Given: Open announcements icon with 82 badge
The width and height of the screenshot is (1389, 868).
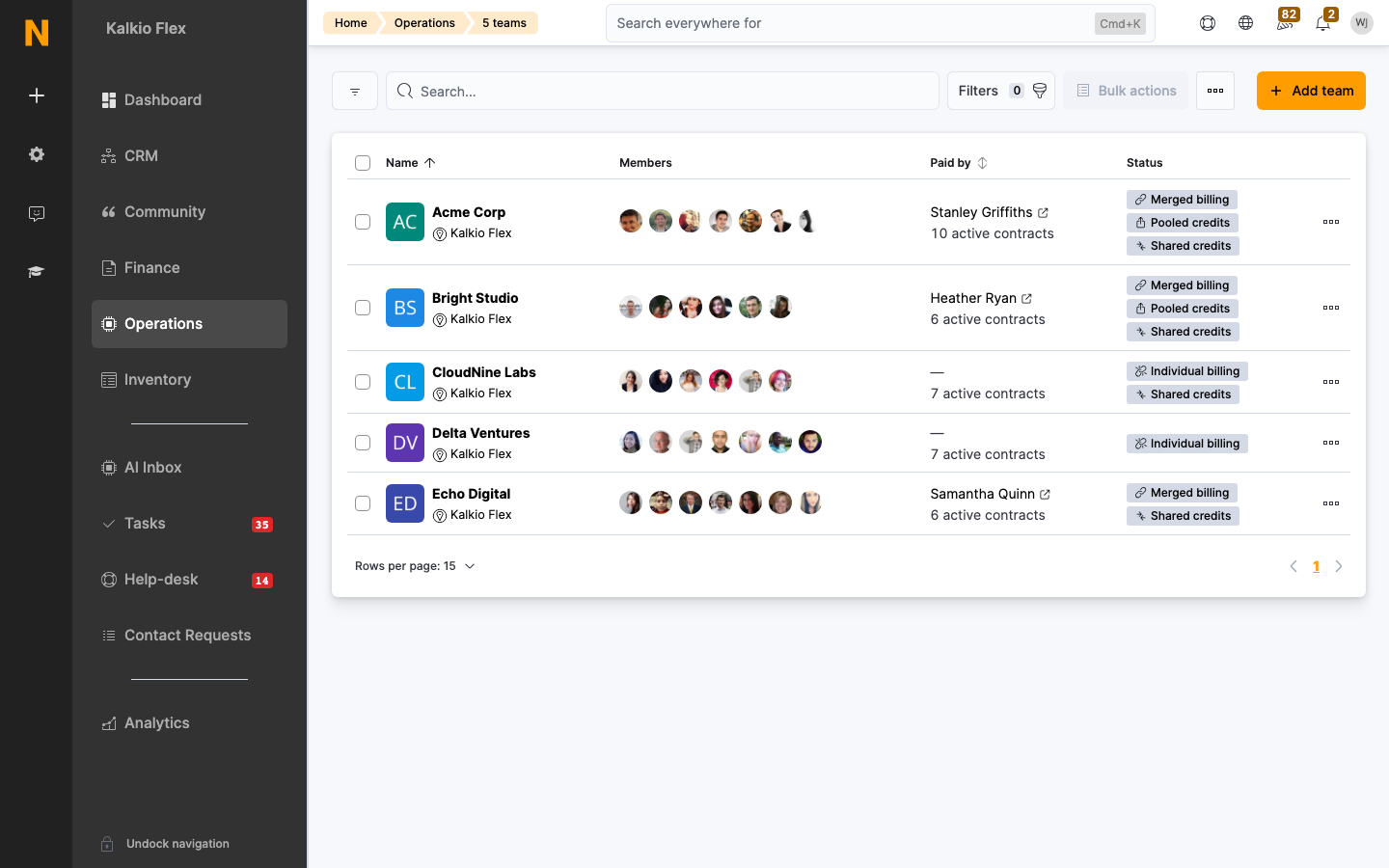Looking at the screenshot, I should (1285, 23).
